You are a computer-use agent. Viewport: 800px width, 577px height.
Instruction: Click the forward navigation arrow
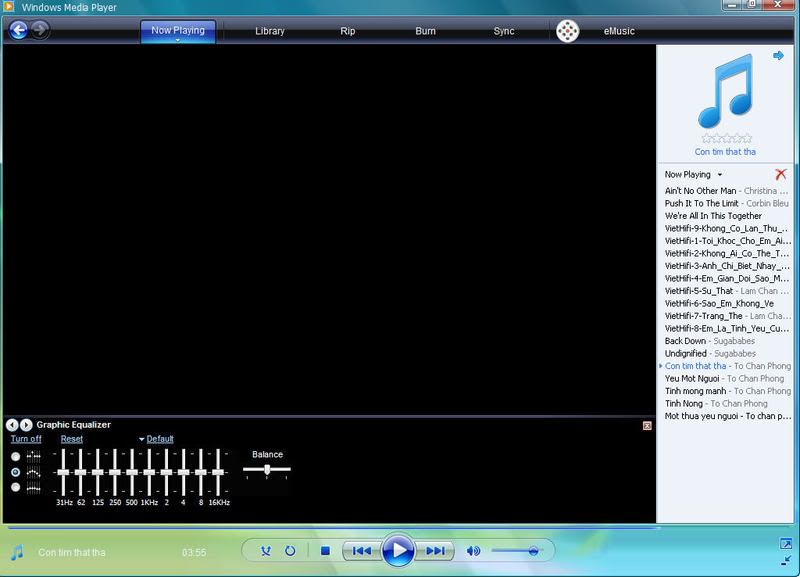pyautogui.click(x=40, y=30)
